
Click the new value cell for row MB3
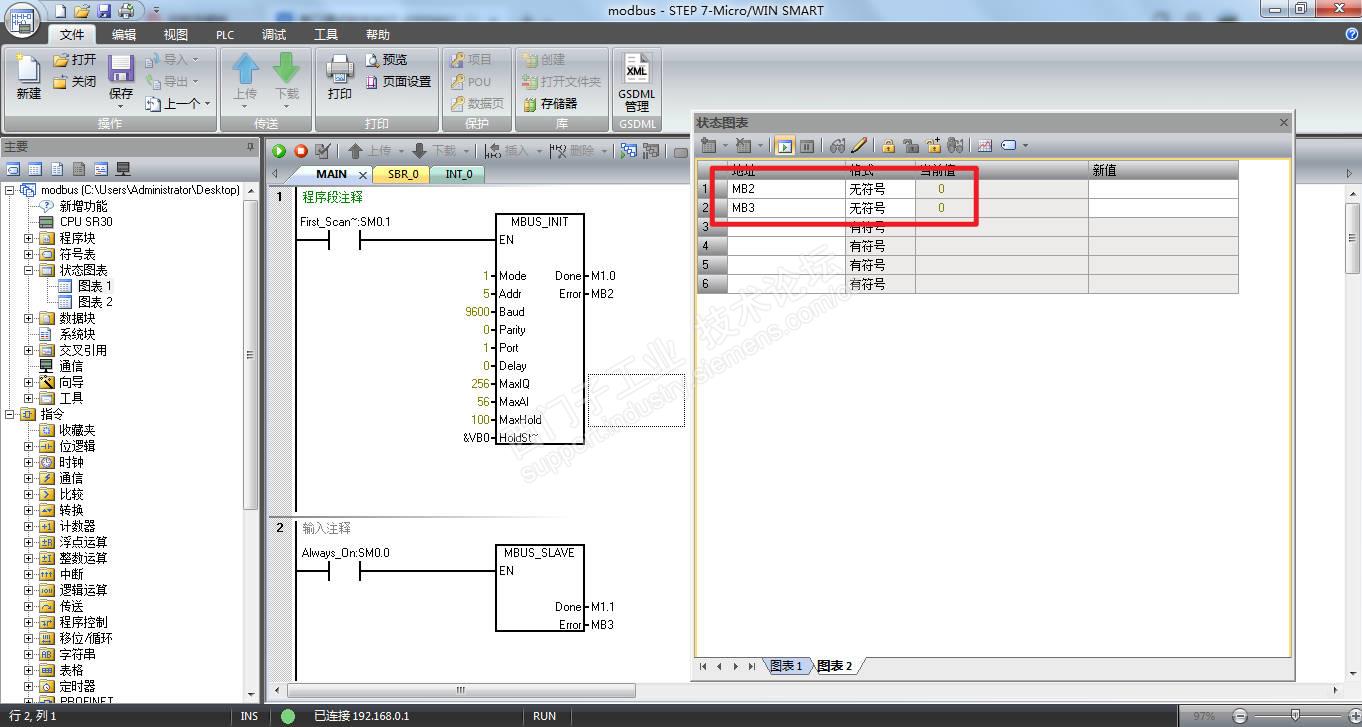point(1163,208)
